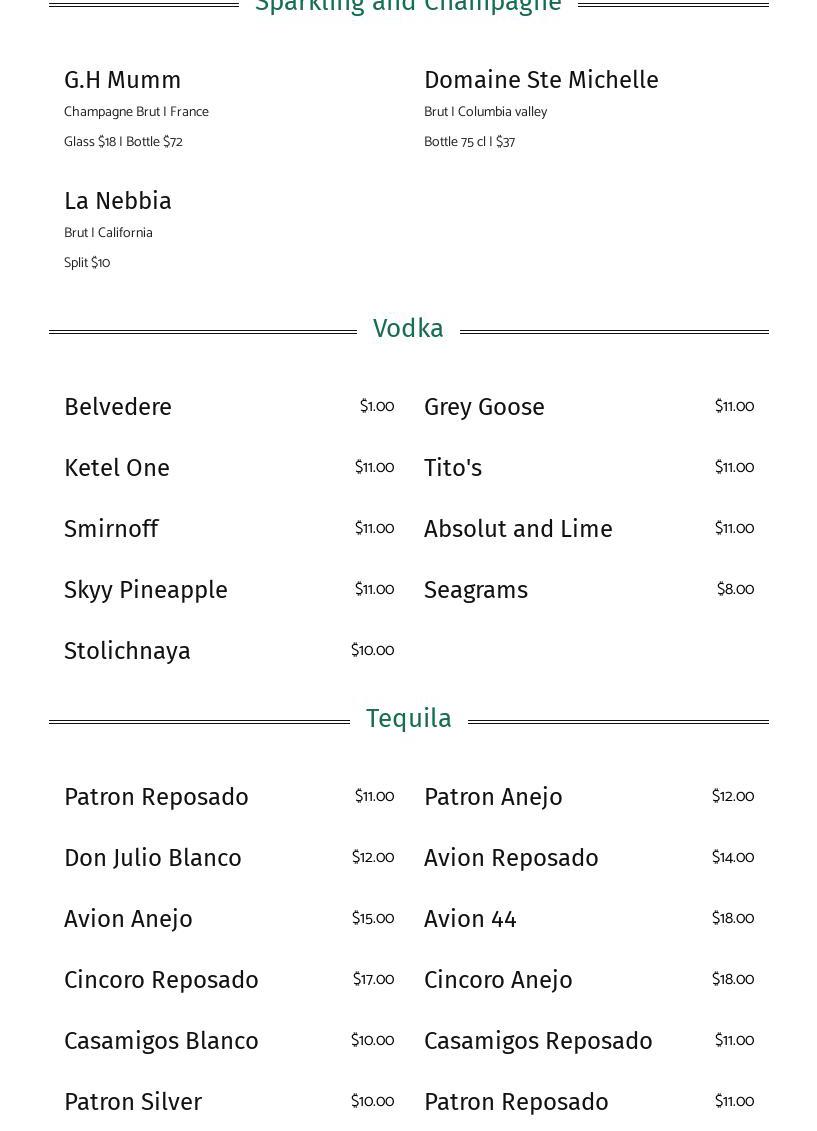Click the Belvedere vodka name

118,407
